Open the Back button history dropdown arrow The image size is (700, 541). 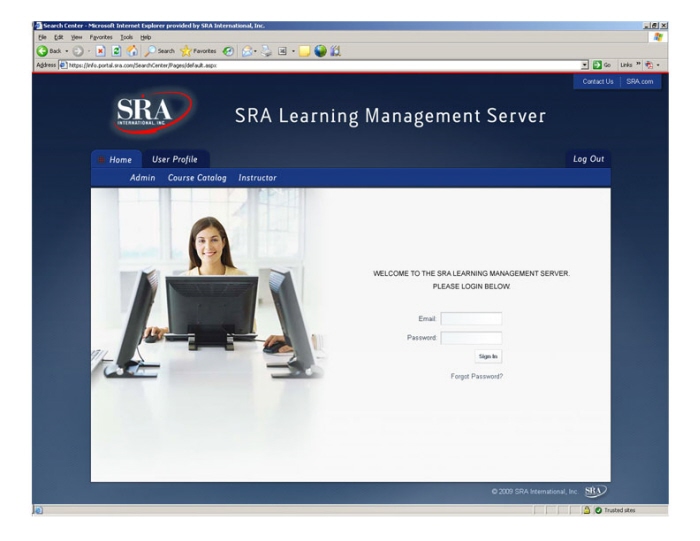tap(67, 51)
